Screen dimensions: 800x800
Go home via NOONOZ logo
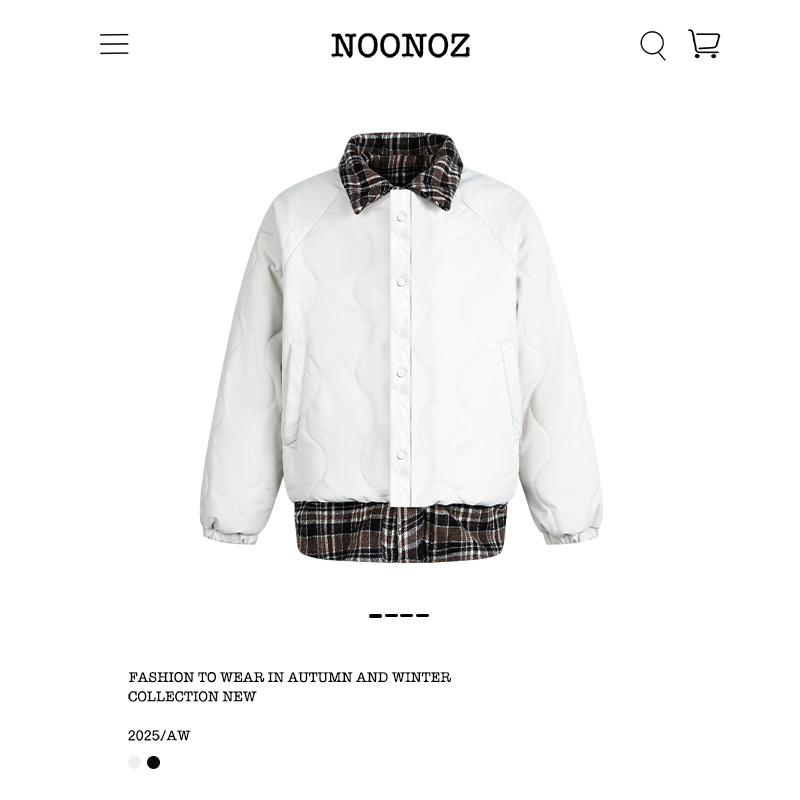tap(401, 45)
